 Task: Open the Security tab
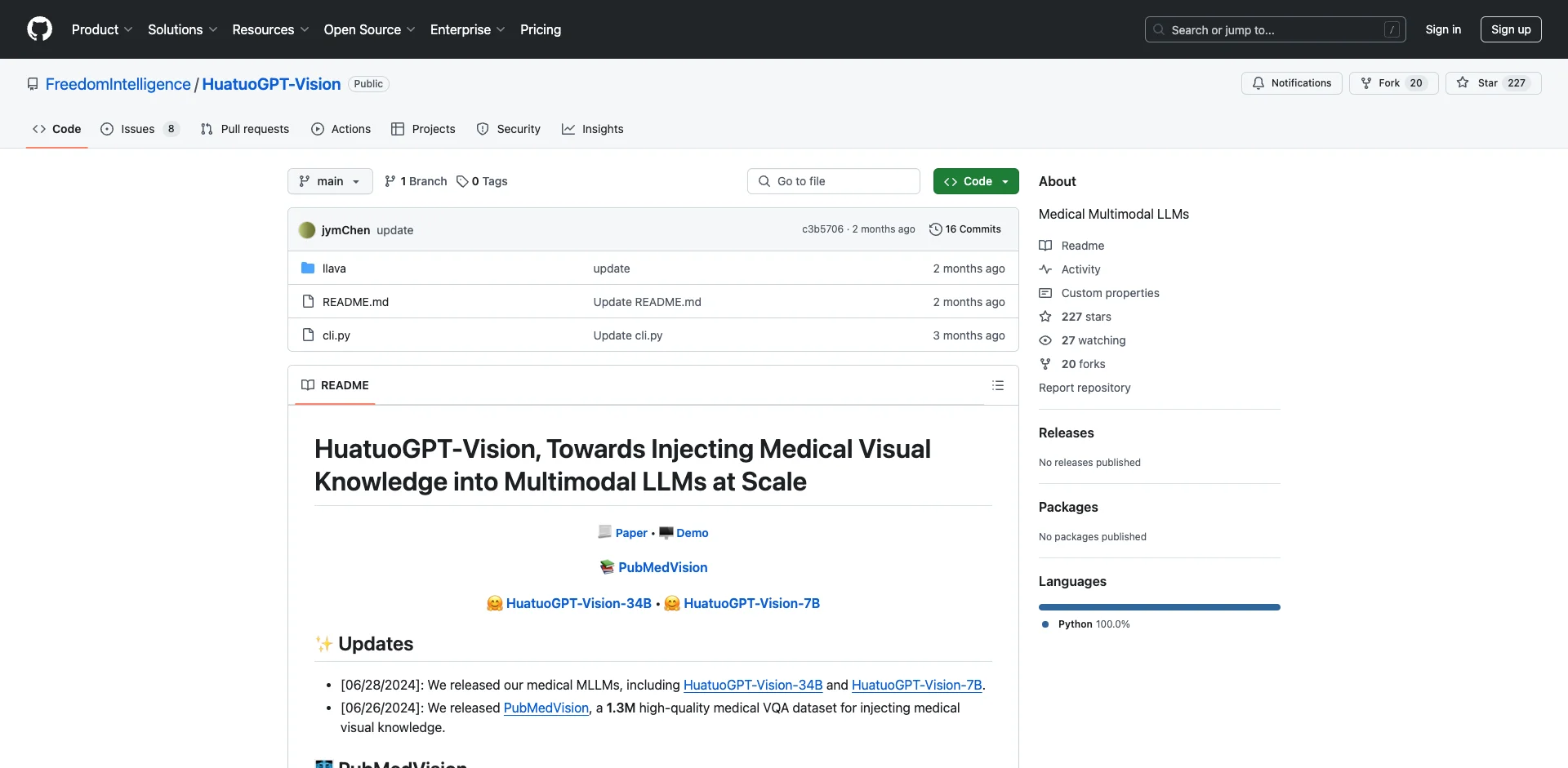coord(509,129)
